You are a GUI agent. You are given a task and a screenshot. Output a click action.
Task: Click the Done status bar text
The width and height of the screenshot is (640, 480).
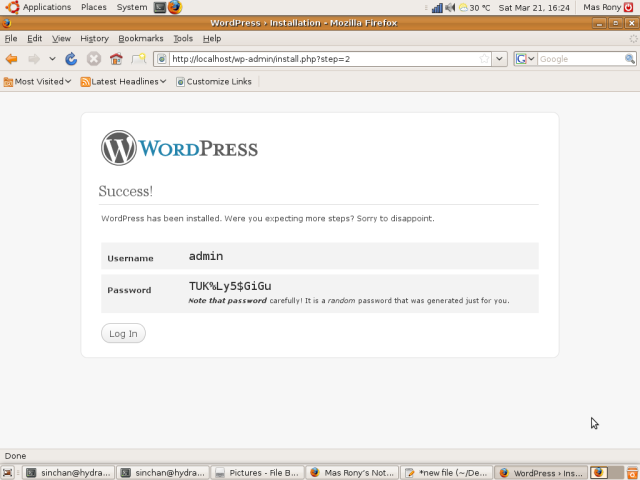tap(16, 456)
